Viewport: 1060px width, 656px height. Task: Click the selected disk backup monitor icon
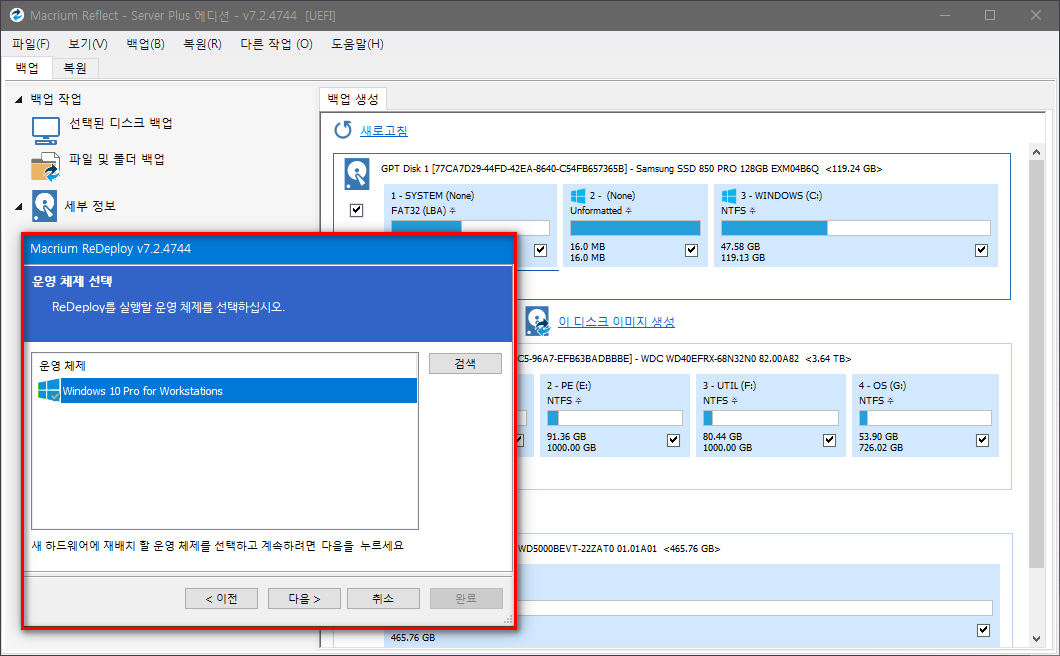pos(46,131)
